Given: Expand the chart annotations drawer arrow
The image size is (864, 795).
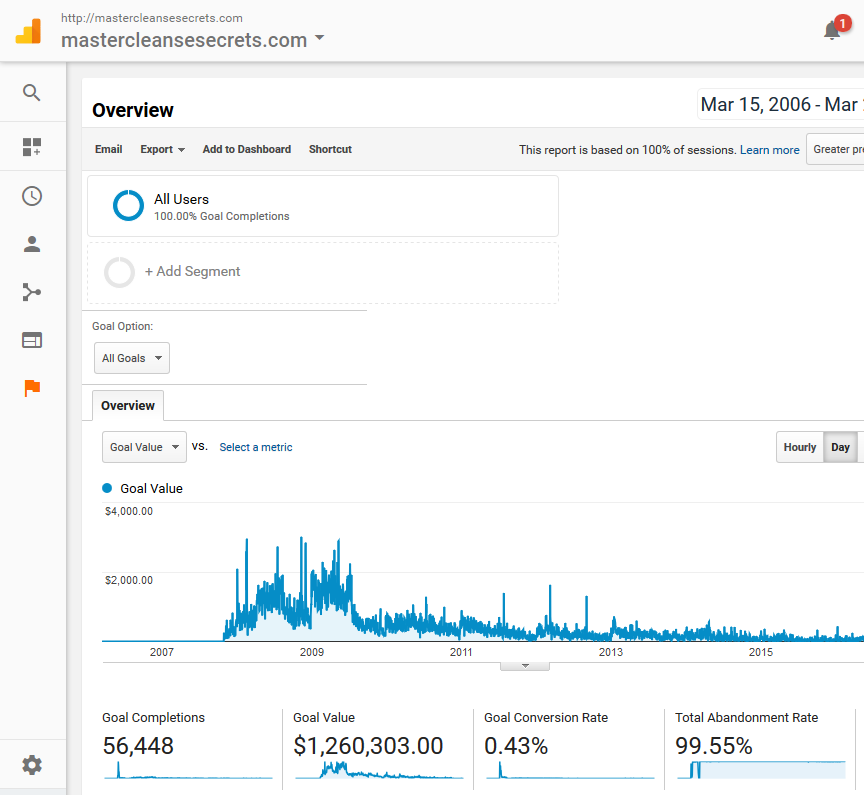Looking at the screenshot, I should click(525, 666).
